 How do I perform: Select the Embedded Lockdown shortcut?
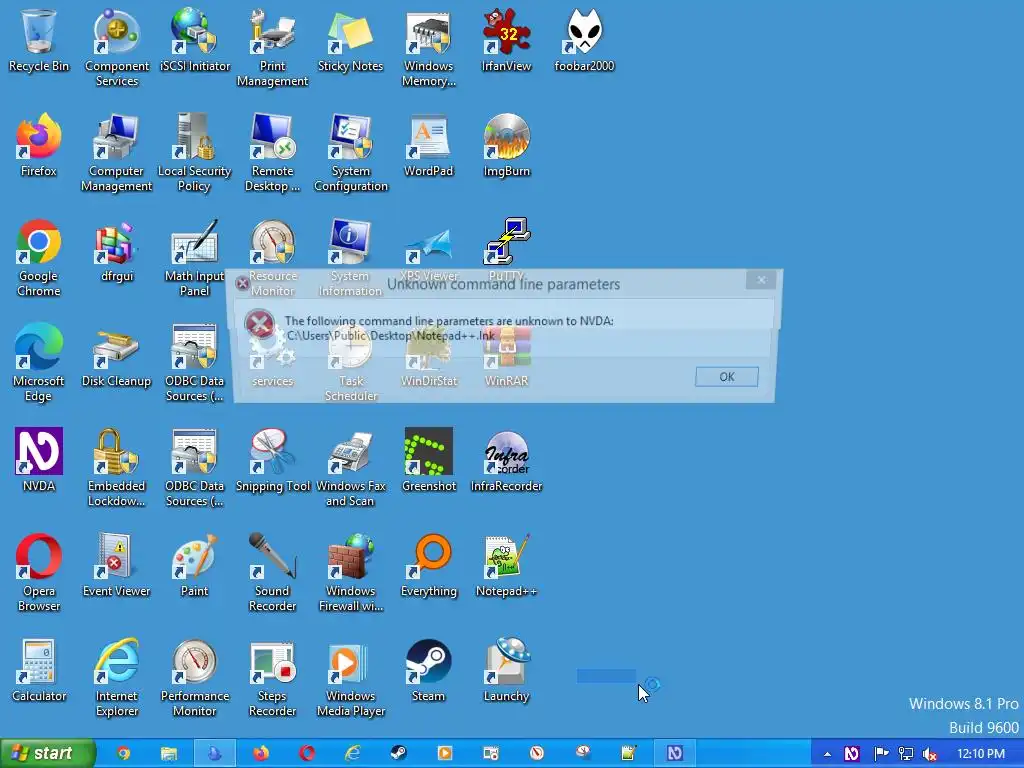pyautogui.click(x=116, y=468)
